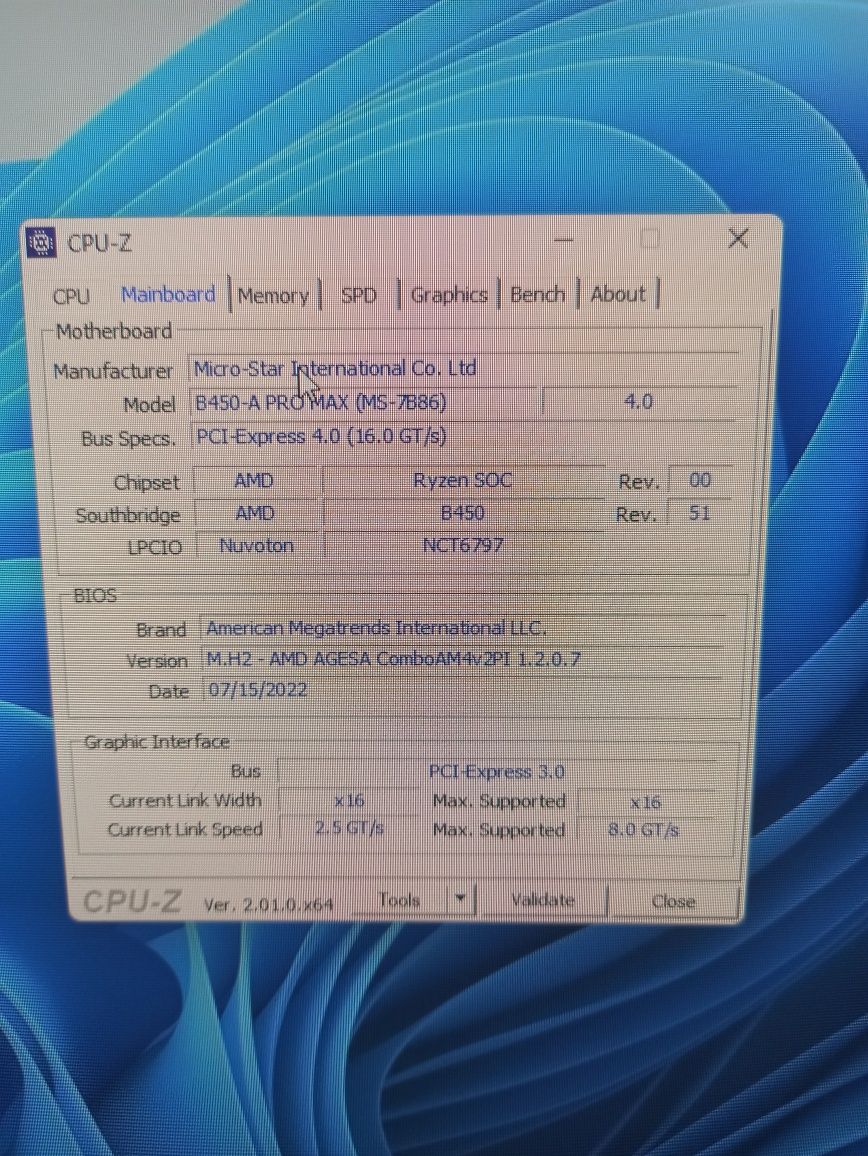This screenshot has width=868, height=1156.
Task: Click the Validate button
Action: click(x=543, y=900)
